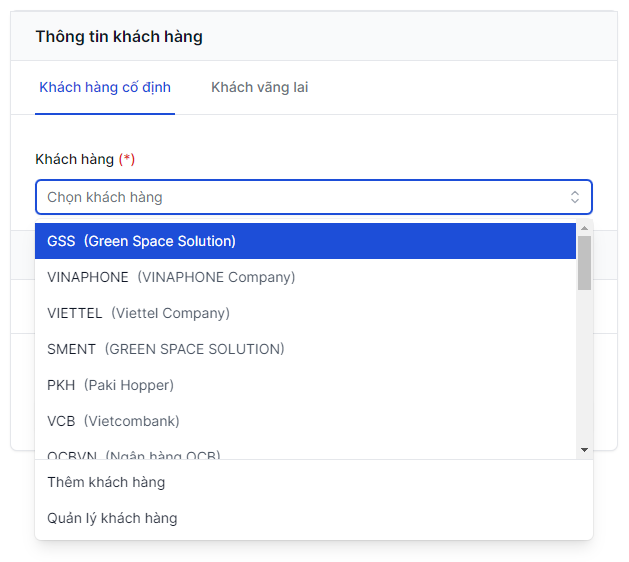Click the dropdown list scroll up arrow
Screen dimensions: 629x562
(x=584, y=228)
